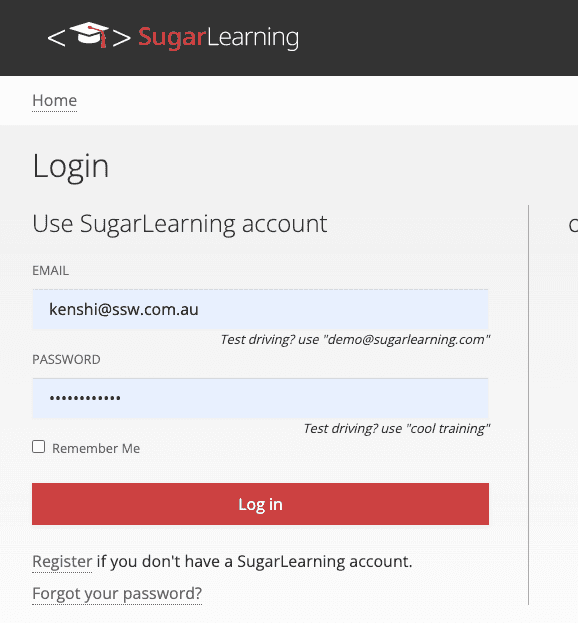
Task: Click the Use SugarLearning account heading
Action: pos(180,224)
